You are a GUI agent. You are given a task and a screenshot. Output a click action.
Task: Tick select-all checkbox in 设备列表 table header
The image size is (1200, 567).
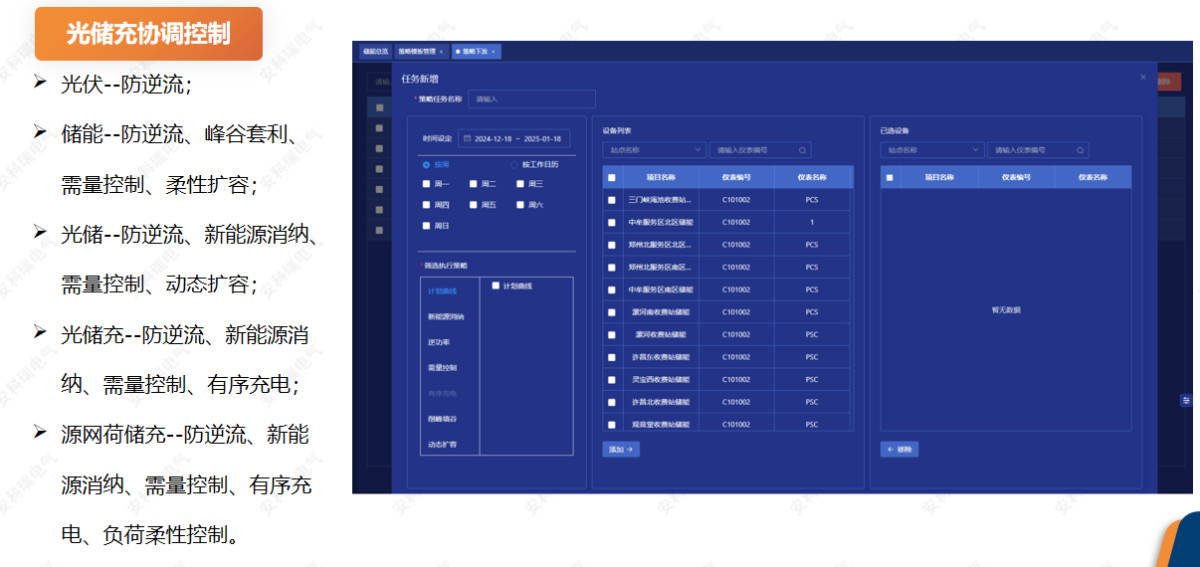[x=612, y=177]
